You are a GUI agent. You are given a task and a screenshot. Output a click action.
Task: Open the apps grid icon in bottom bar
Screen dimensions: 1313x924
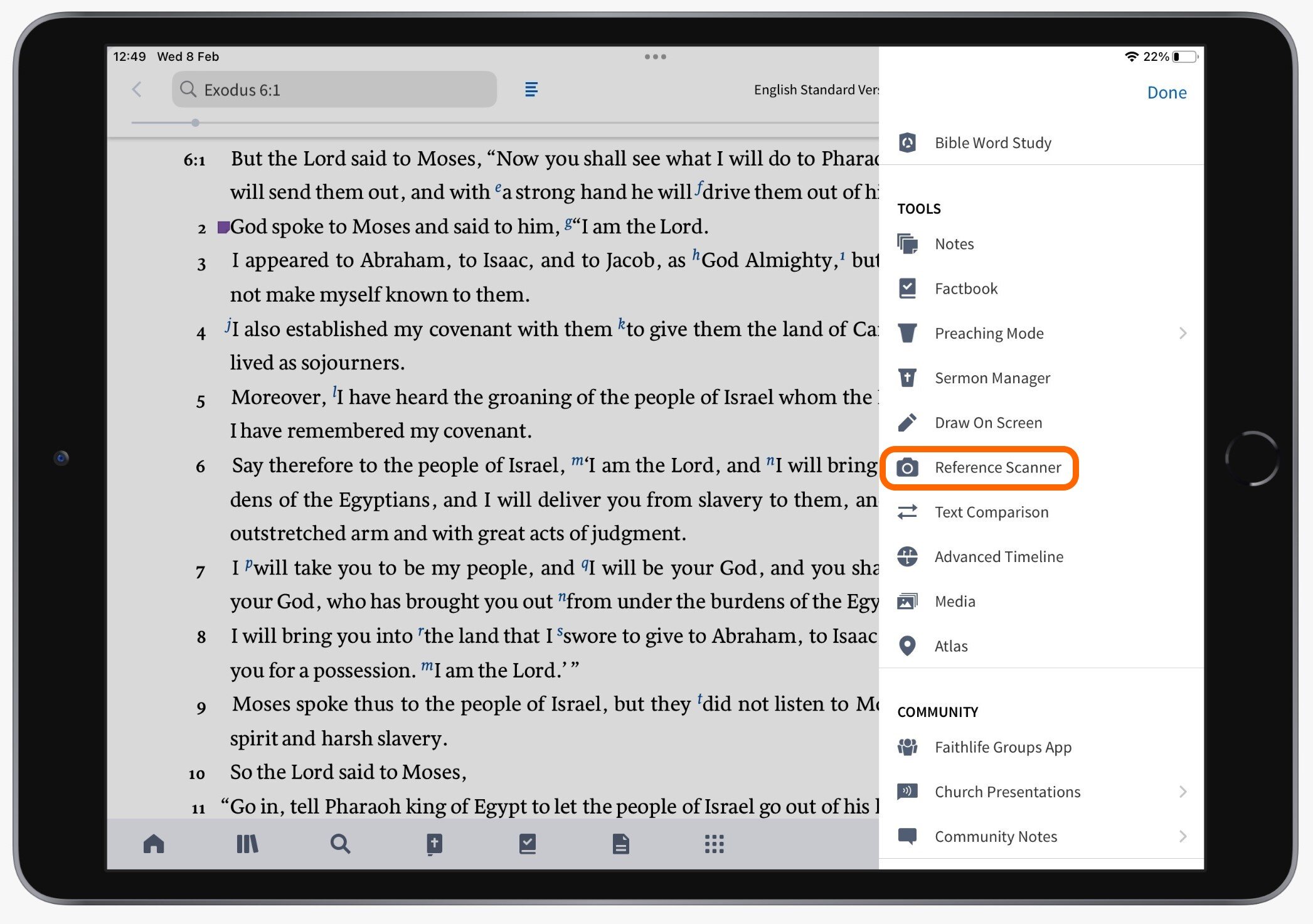(715, 844)
